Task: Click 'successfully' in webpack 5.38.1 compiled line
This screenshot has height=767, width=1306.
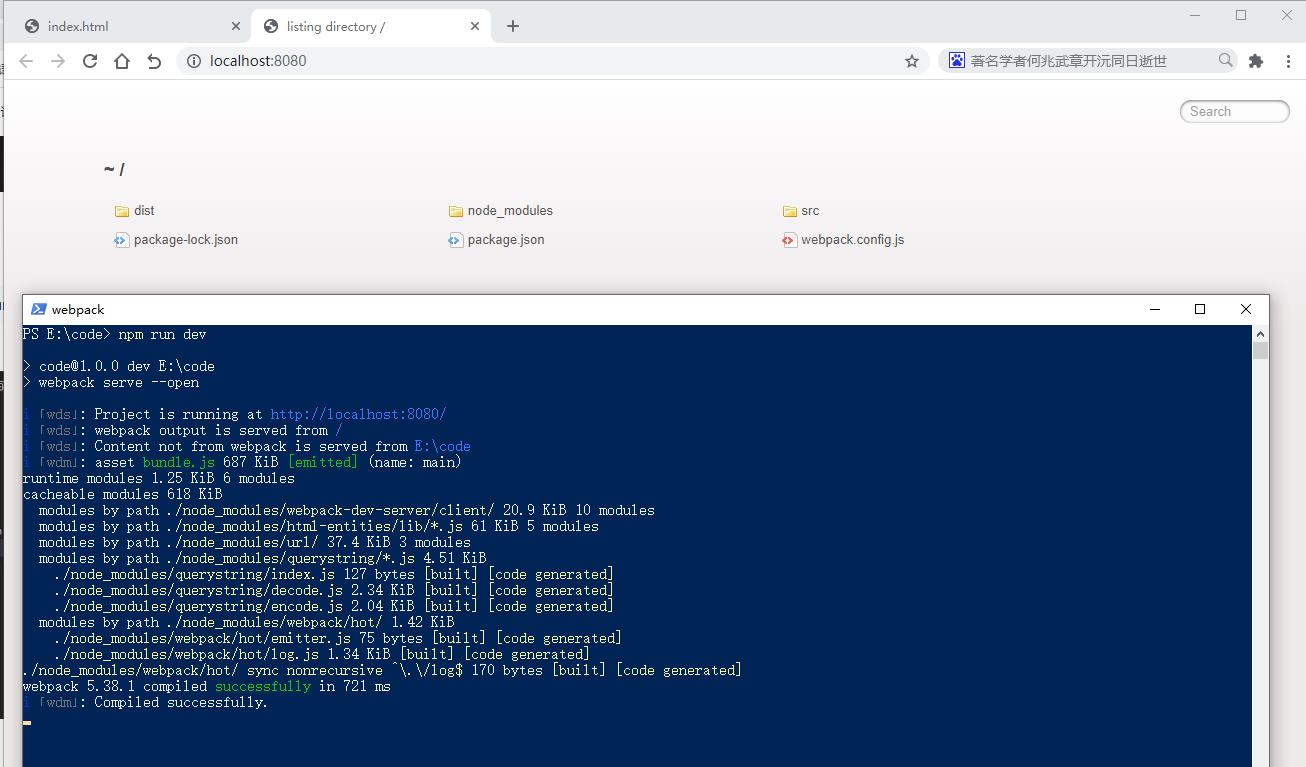Action: point(263,686)
